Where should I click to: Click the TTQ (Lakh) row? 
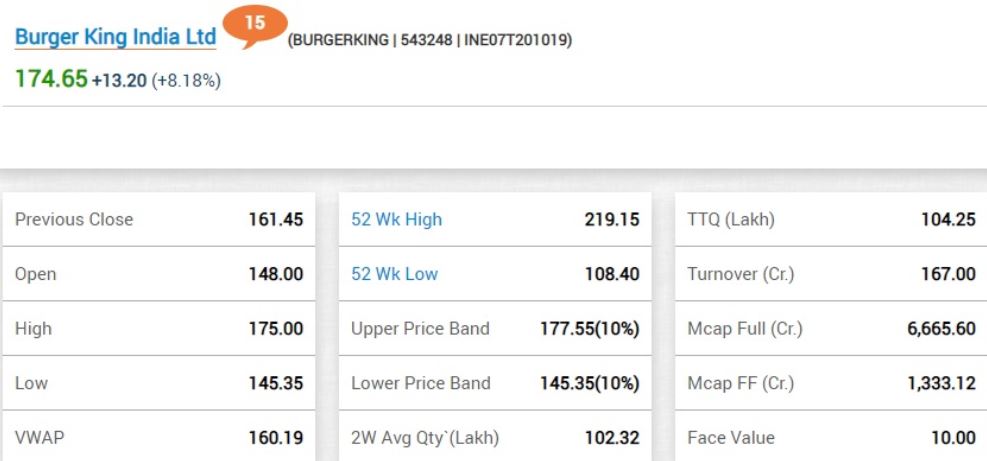click(x=831, y=219)
